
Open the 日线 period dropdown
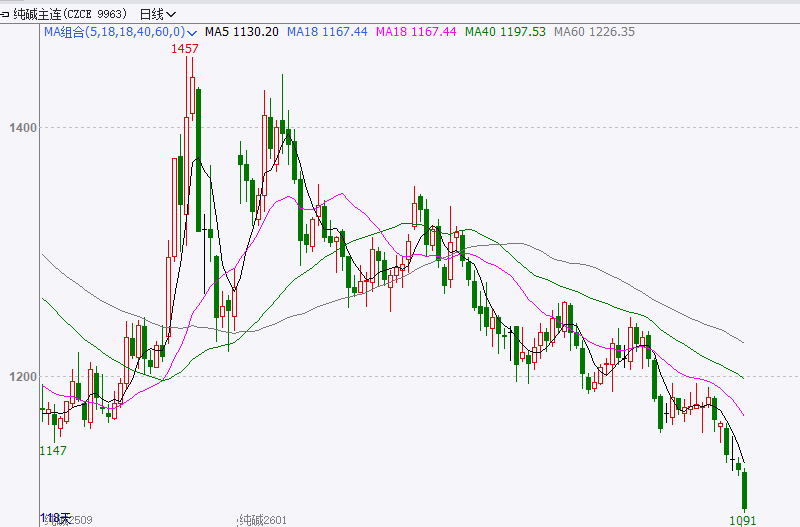click(157, 14)
